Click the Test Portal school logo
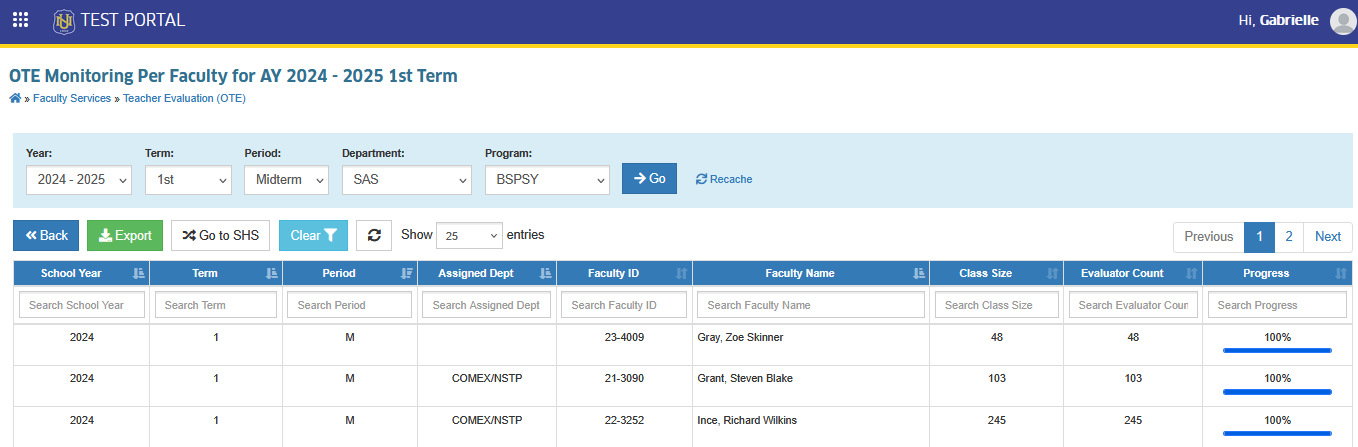1358x447 pixels. tap(64, 20)
